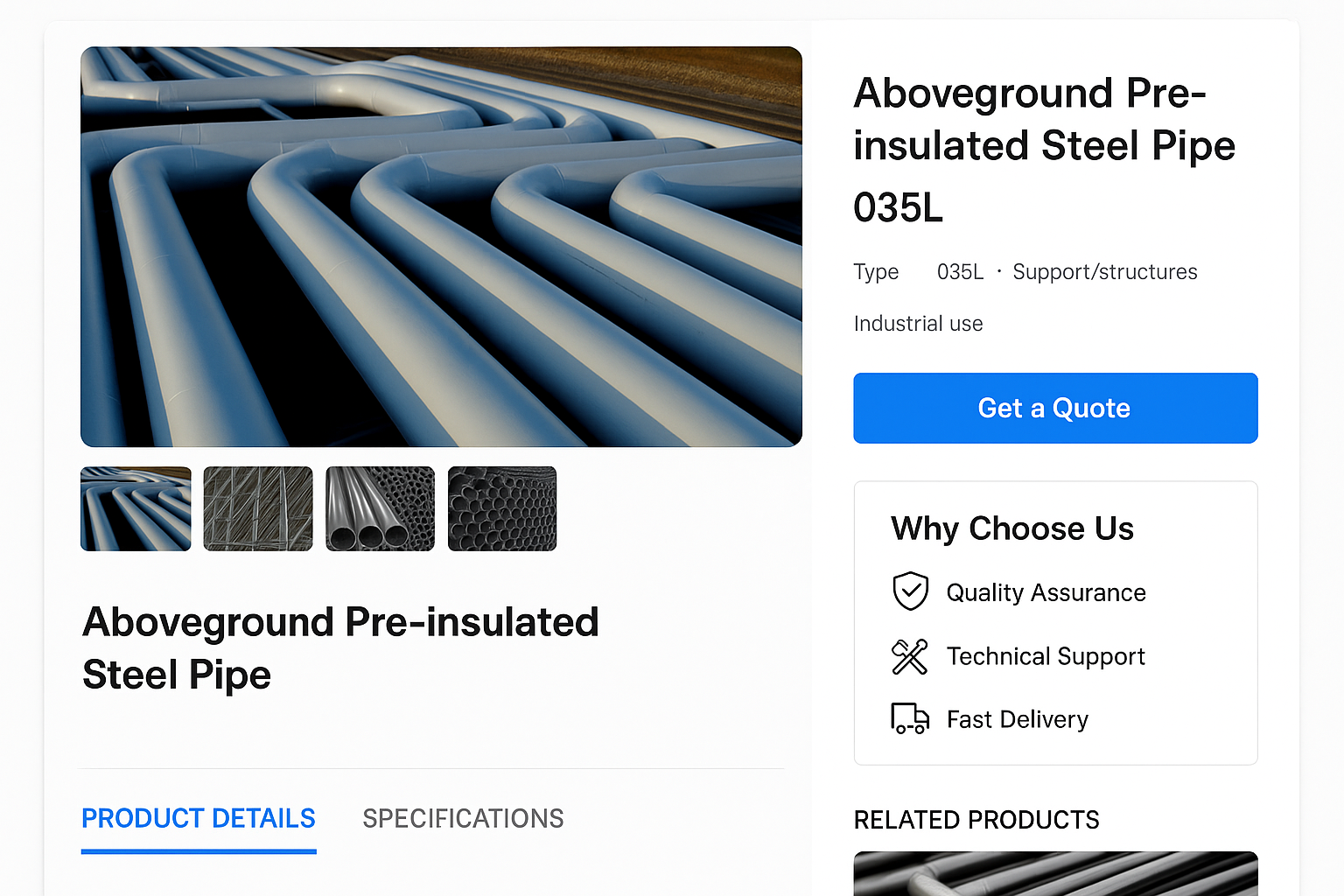This screenshot has width=1344, height=896.
Task: Open the SPECIFICATIONS tab
Action: tap(463, 819)
